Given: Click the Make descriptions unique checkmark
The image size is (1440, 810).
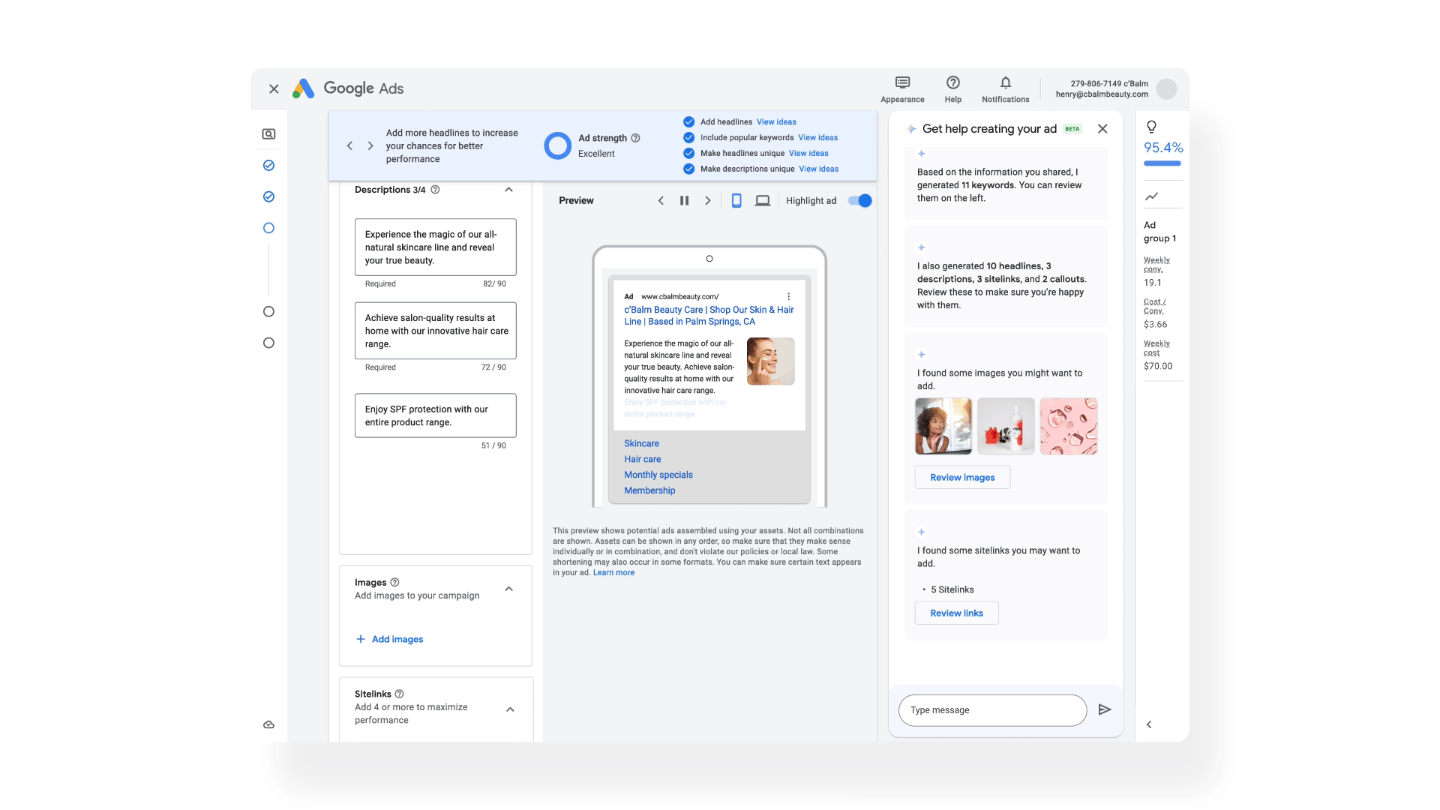Looking at the screenshot, I should pyautogui.click(x=688, y=169).
